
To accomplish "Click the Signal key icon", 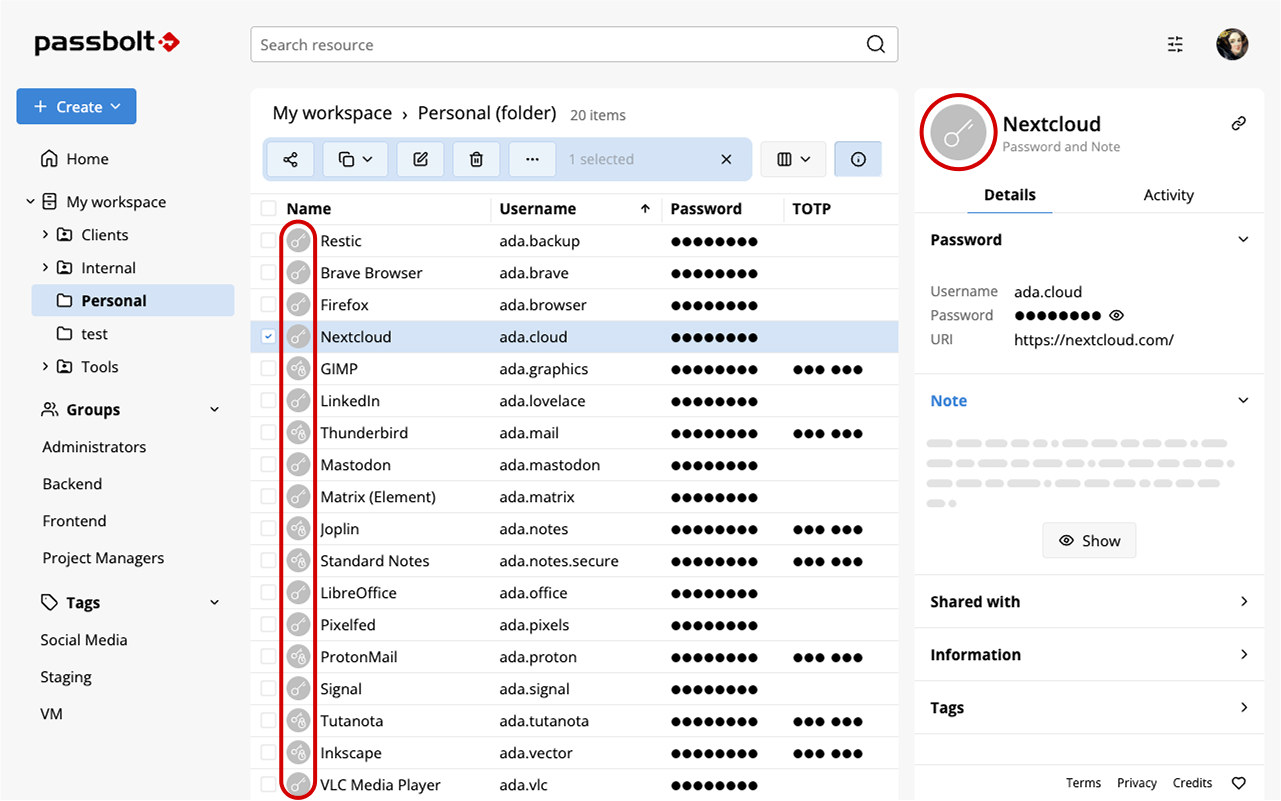I will (x=298, y=689).
